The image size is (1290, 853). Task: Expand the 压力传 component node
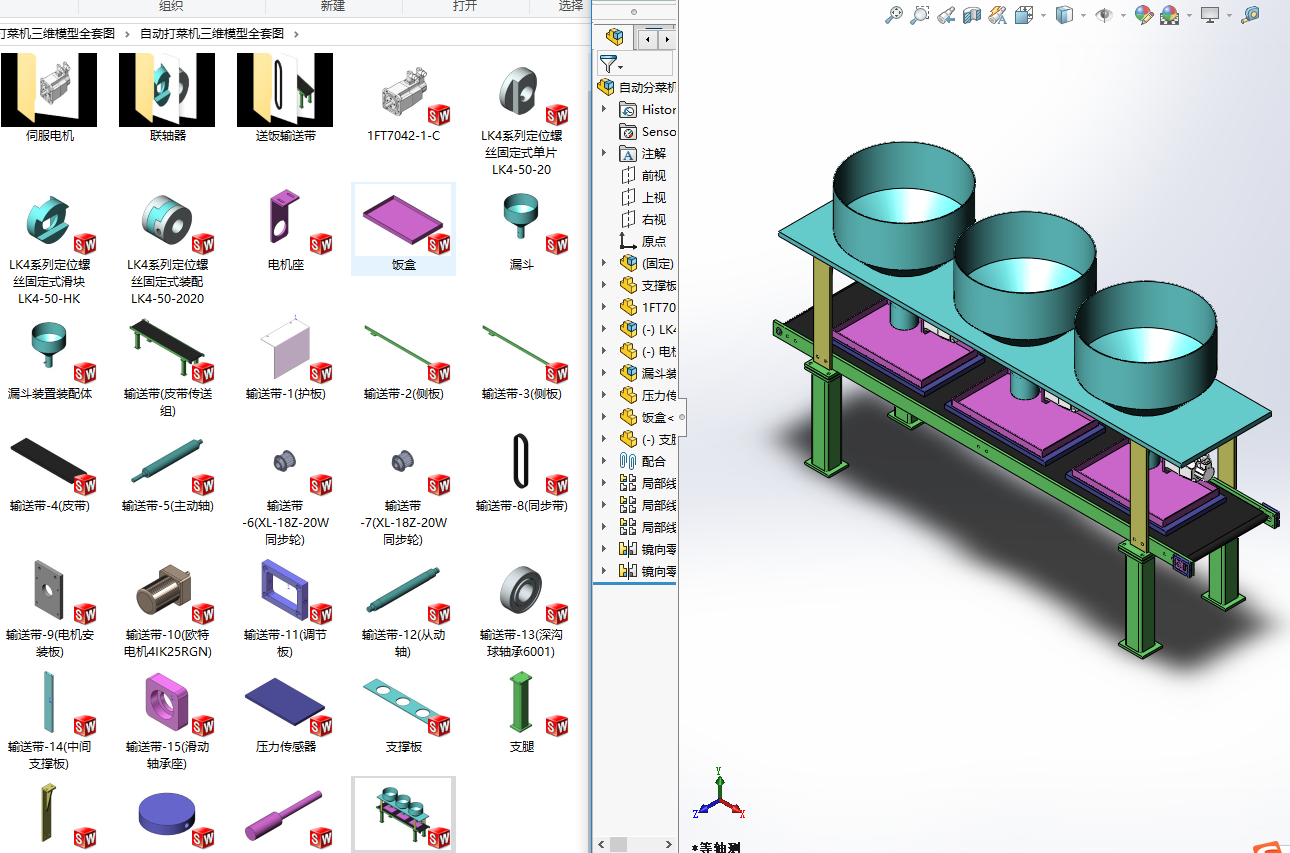pos(604,395)
